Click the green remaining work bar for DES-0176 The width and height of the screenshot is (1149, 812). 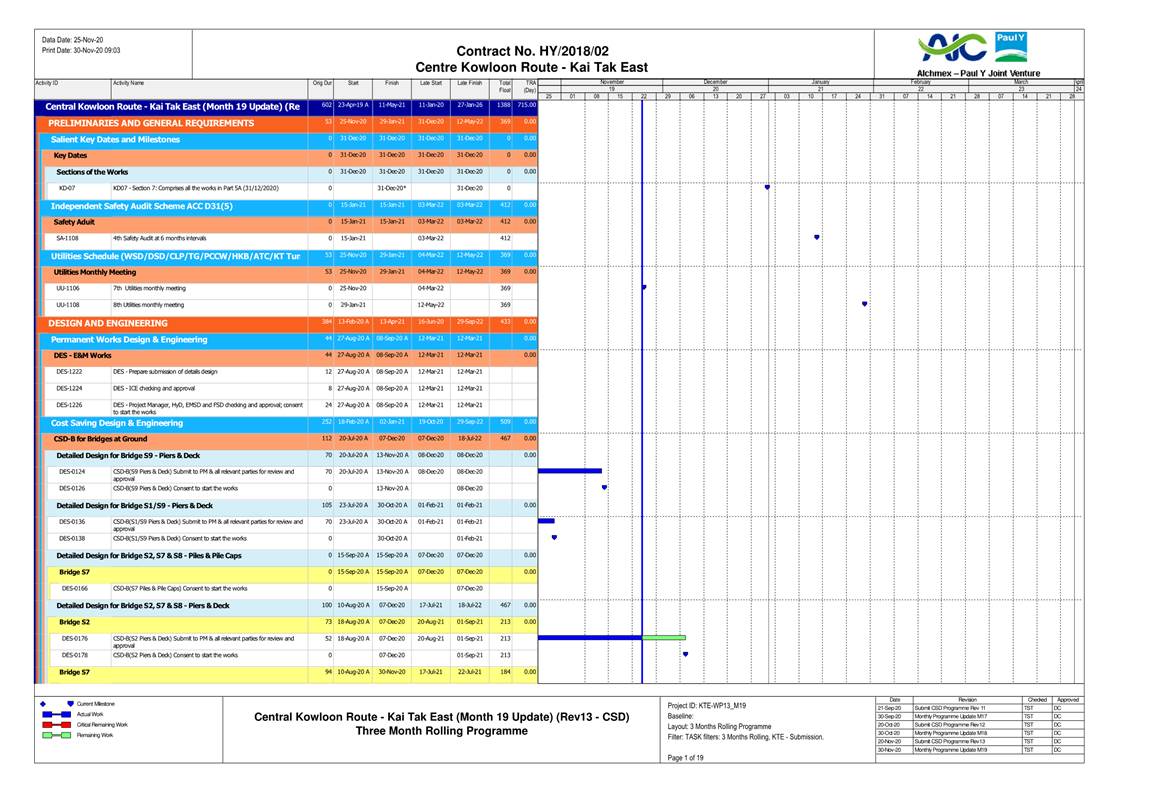click(664, 637)
